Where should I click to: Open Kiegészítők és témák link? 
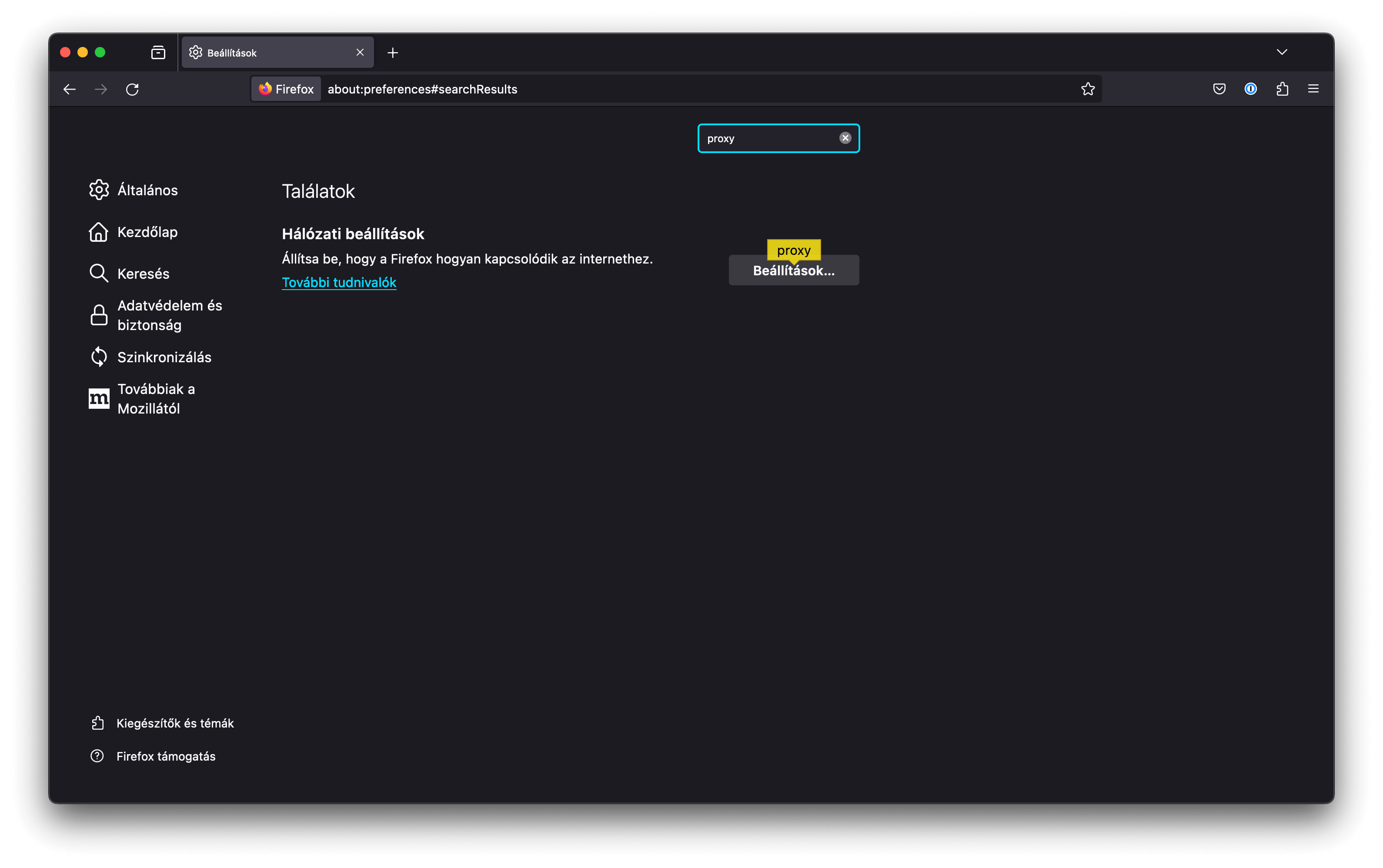tap(163, 723)
